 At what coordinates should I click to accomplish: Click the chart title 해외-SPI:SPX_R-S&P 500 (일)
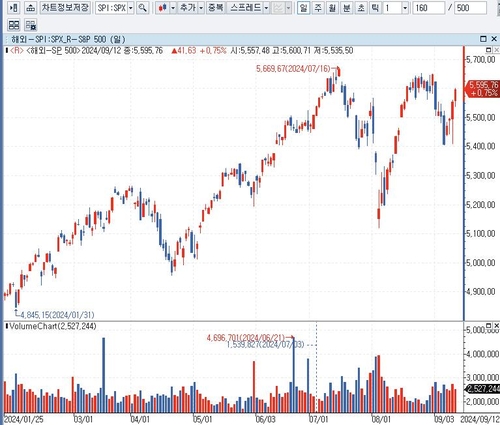click(68, 39)
